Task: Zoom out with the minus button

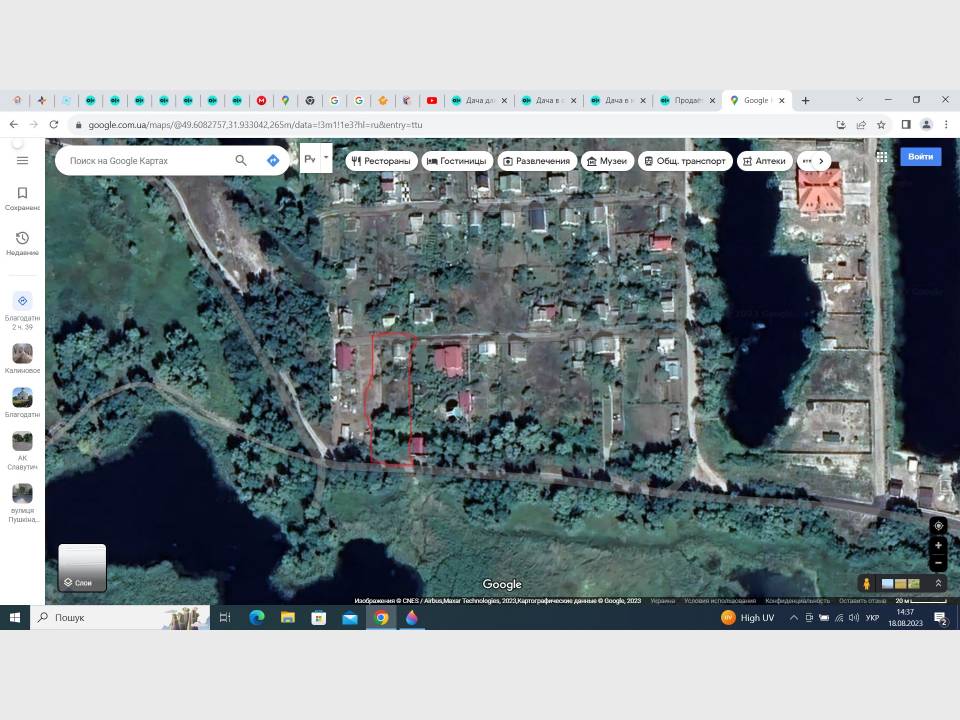Action: pyautogui.click(x=938, y=562)
